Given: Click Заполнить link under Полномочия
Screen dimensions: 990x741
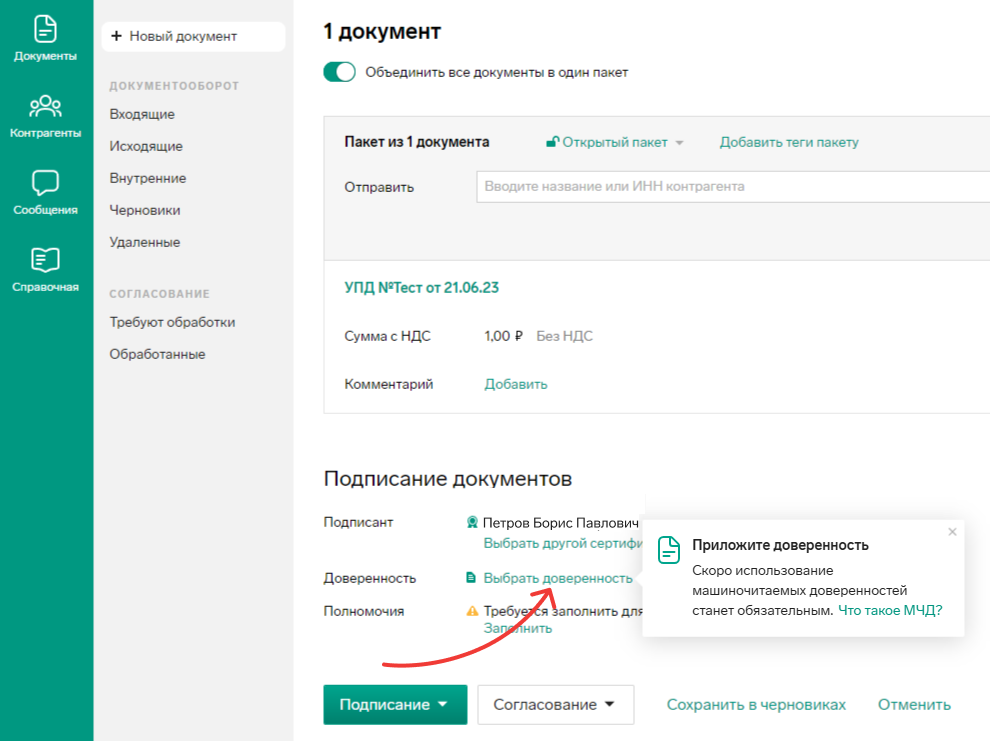Looking at the screenshot, I should coord(518,628).
